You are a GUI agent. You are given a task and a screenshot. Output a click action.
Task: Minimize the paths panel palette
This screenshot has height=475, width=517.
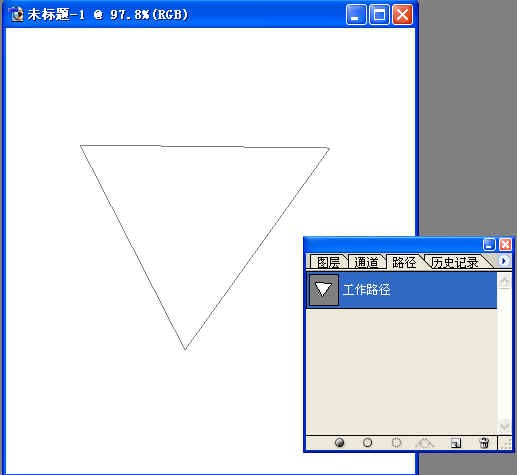[489, 245]
